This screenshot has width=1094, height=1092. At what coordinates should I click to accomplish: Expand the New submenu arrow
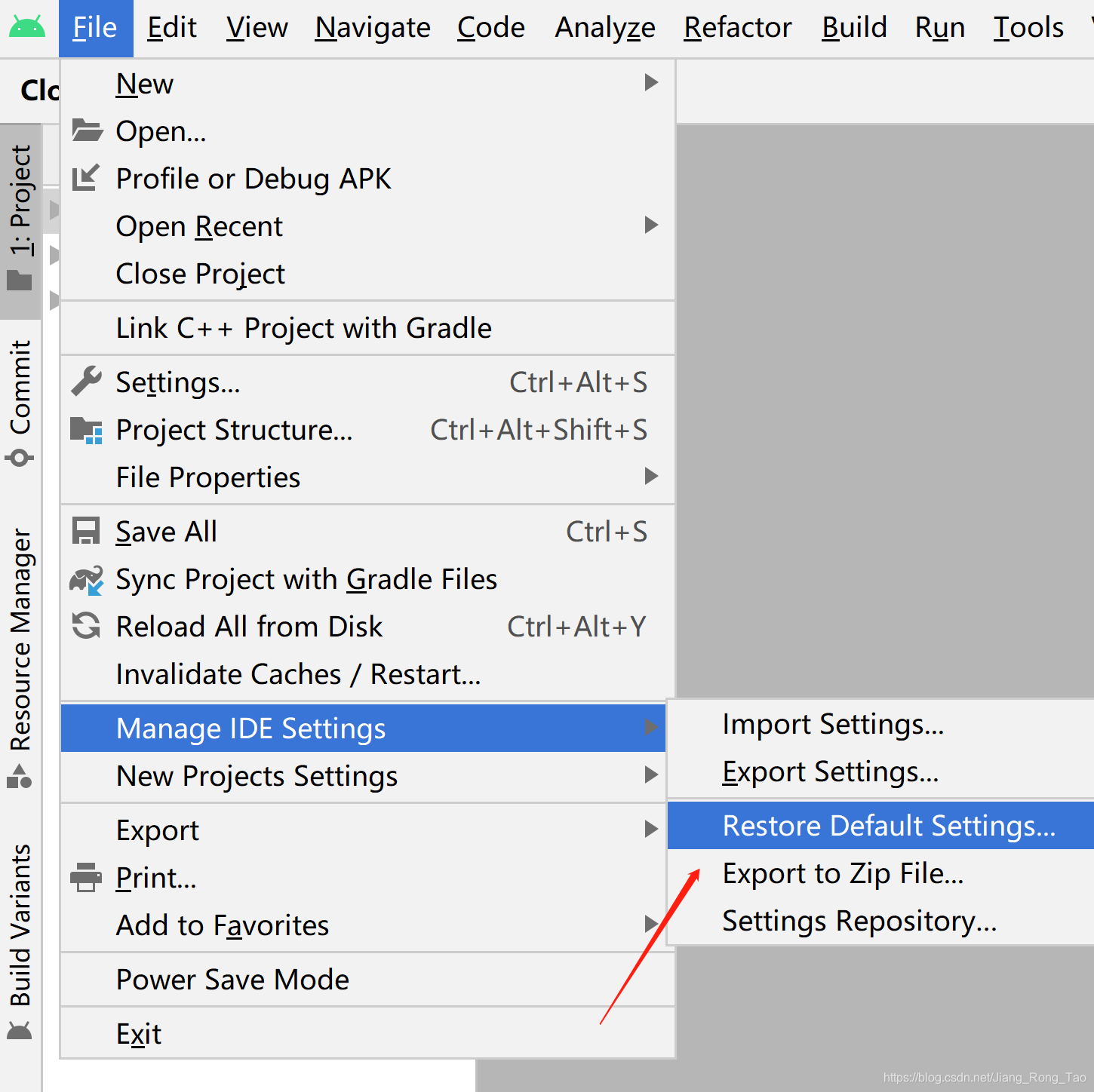651,82
